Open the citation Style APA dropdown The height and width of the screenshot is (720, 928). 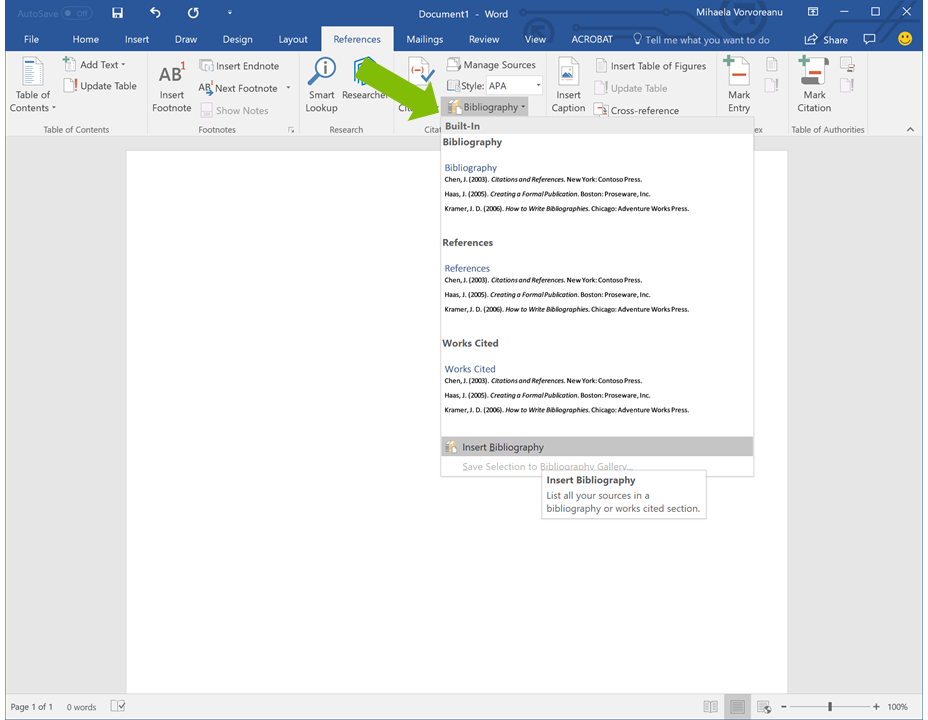(537, 85)
